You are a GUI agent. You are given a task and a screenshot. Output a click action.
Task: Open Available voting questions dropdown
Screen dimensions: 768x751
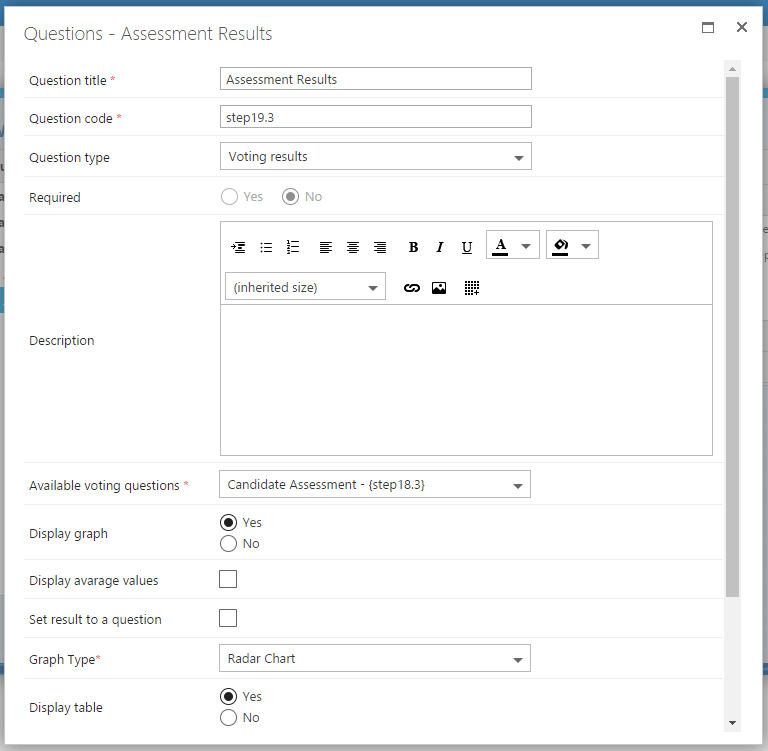375,485
